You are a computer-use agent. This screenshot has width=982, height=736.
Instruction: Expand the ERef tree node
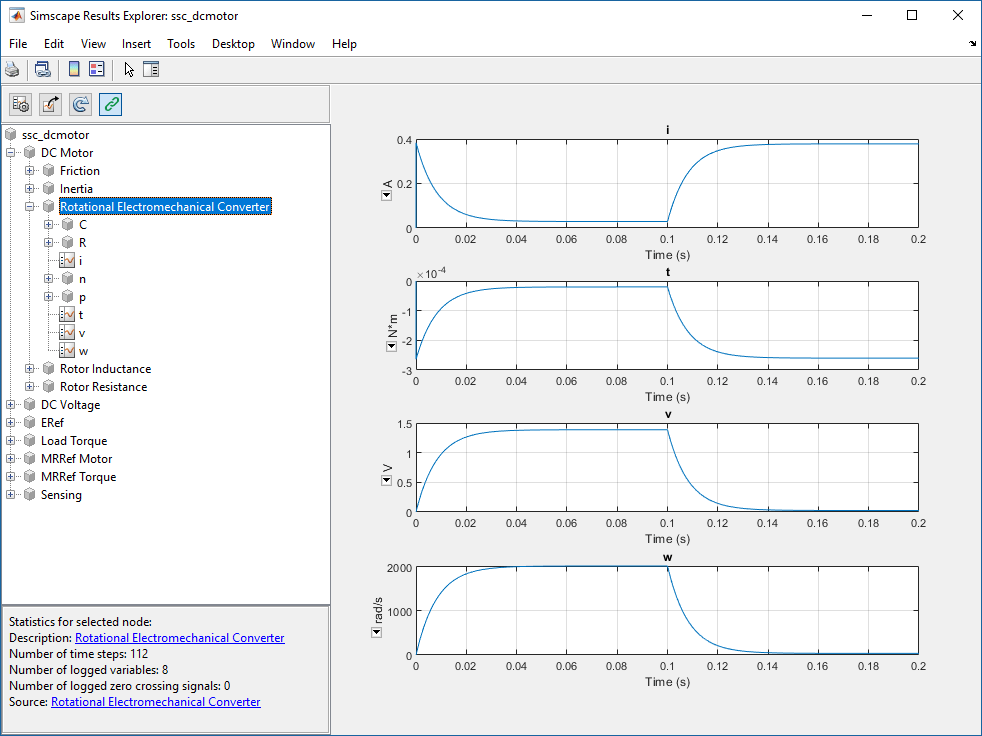(x=11, y=423)
